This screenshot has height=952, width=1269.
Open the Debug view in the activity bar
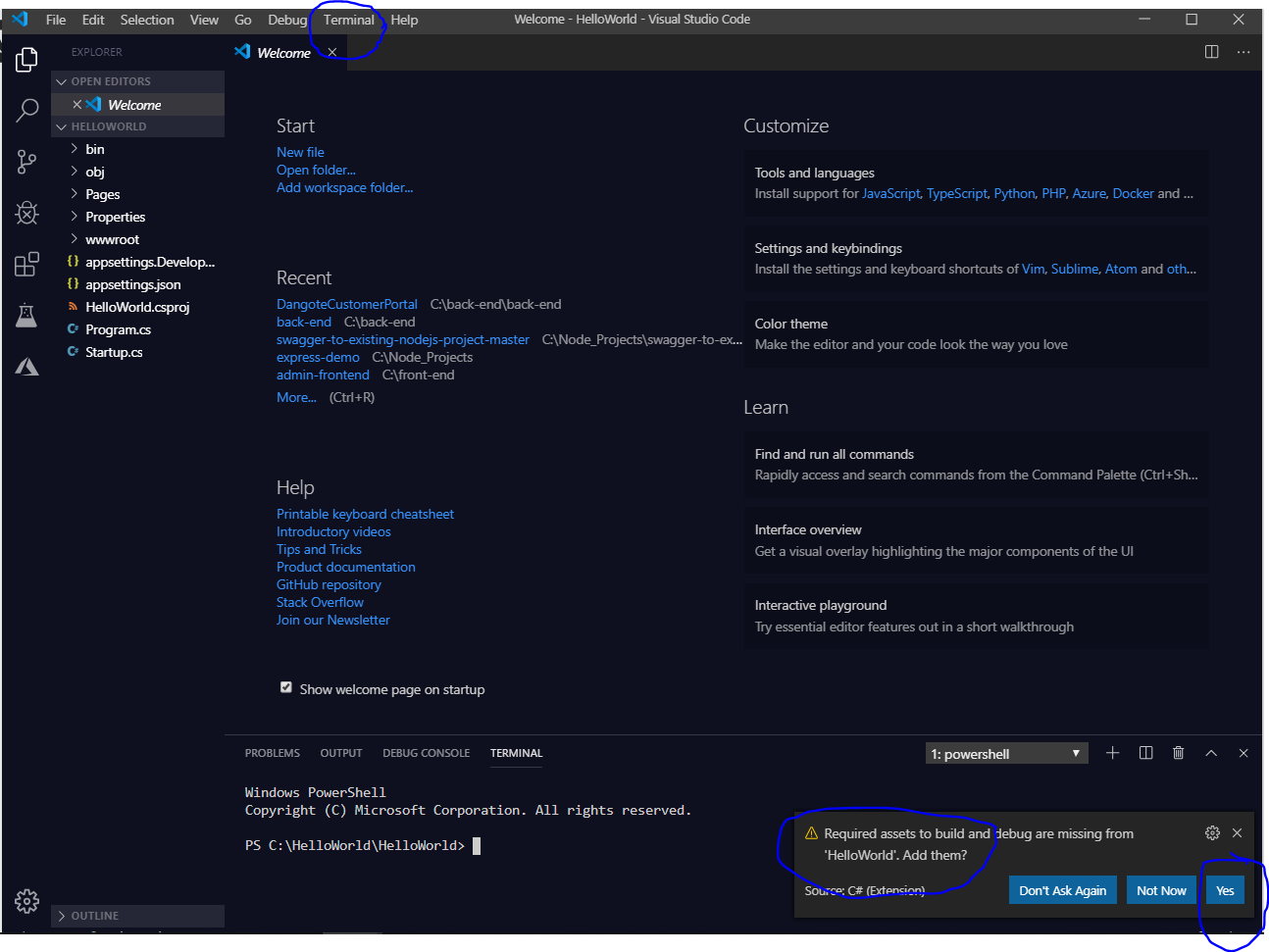click(x=26, y=213)
